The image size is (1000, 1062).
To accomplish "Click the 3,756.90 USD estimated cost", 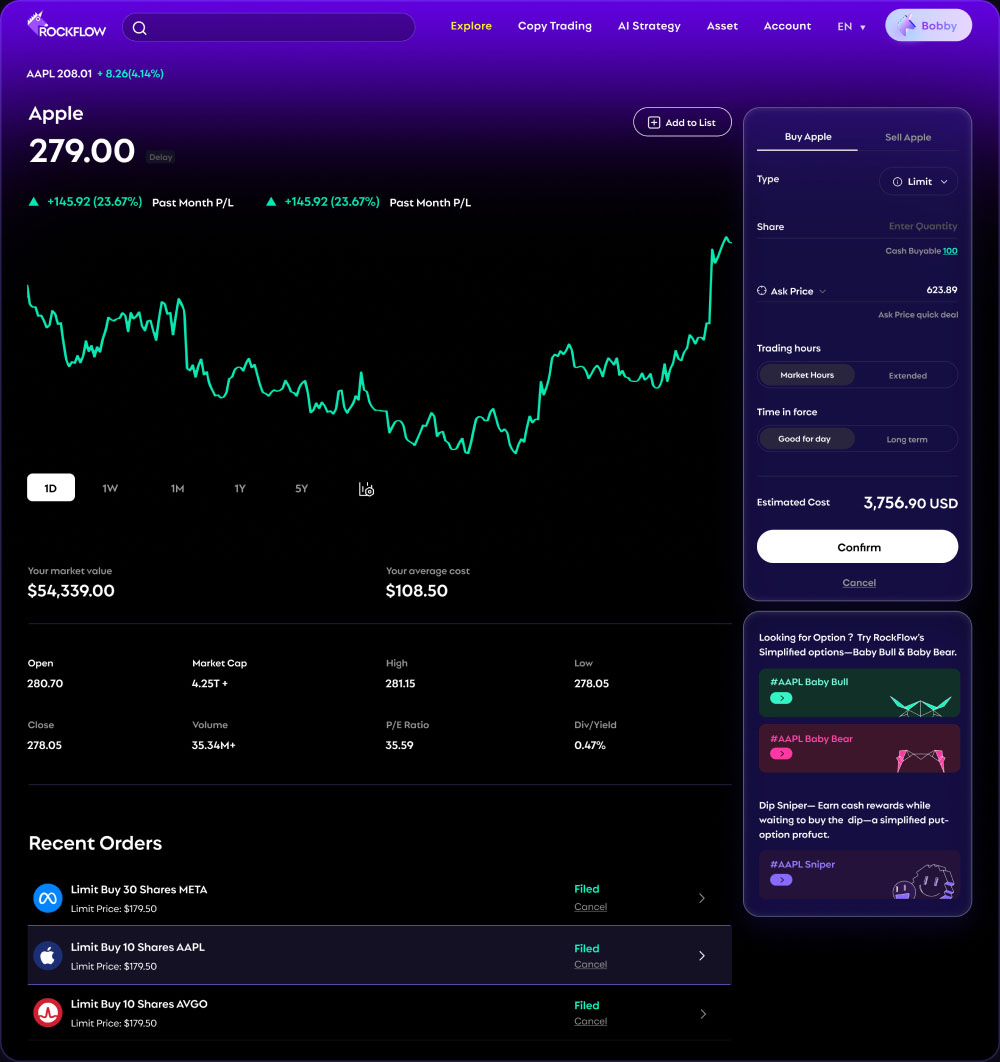I will 911,503.
